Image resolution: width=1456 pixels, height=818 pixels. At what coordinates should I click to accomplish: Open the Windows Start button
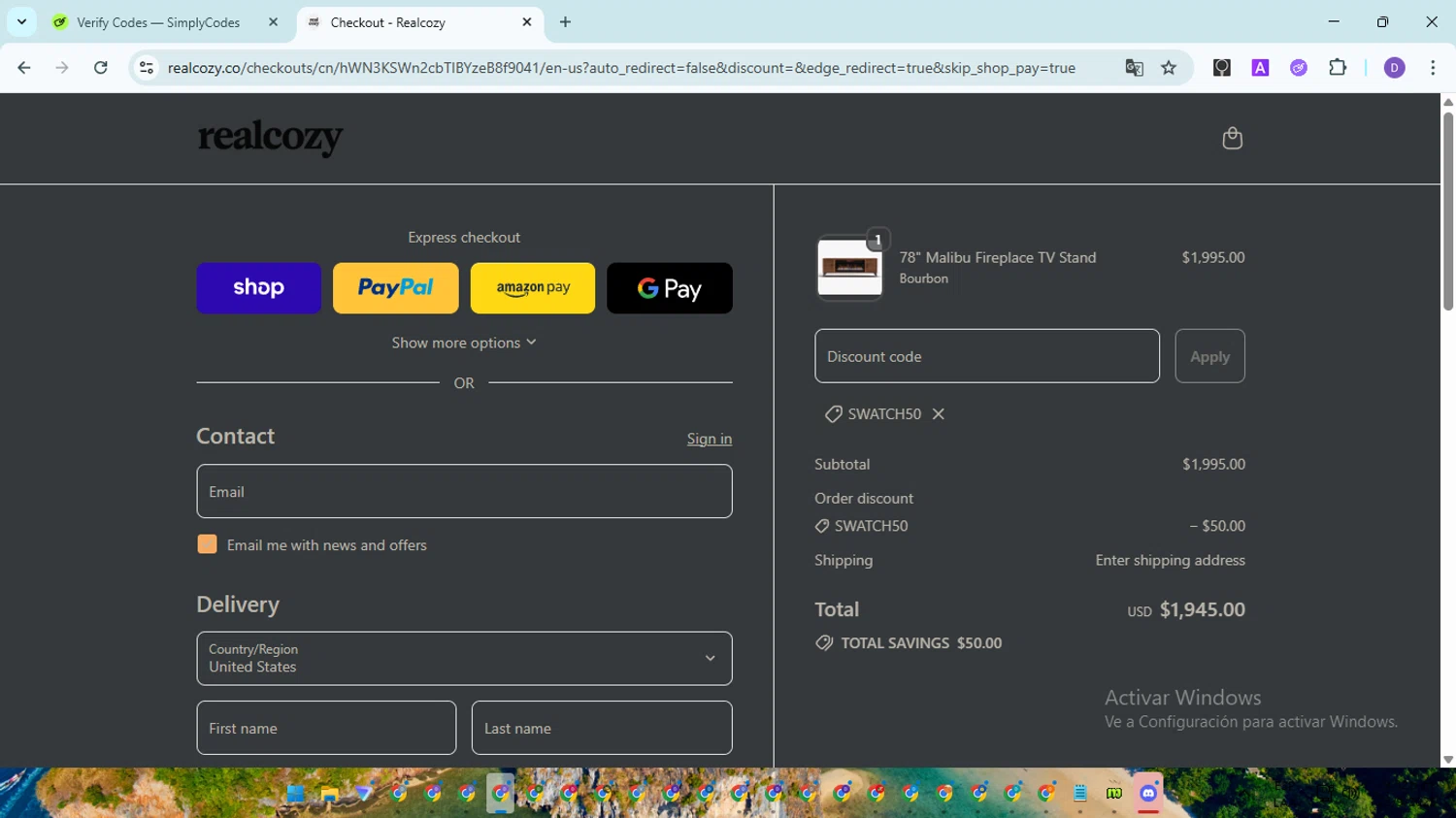point(295,793)
